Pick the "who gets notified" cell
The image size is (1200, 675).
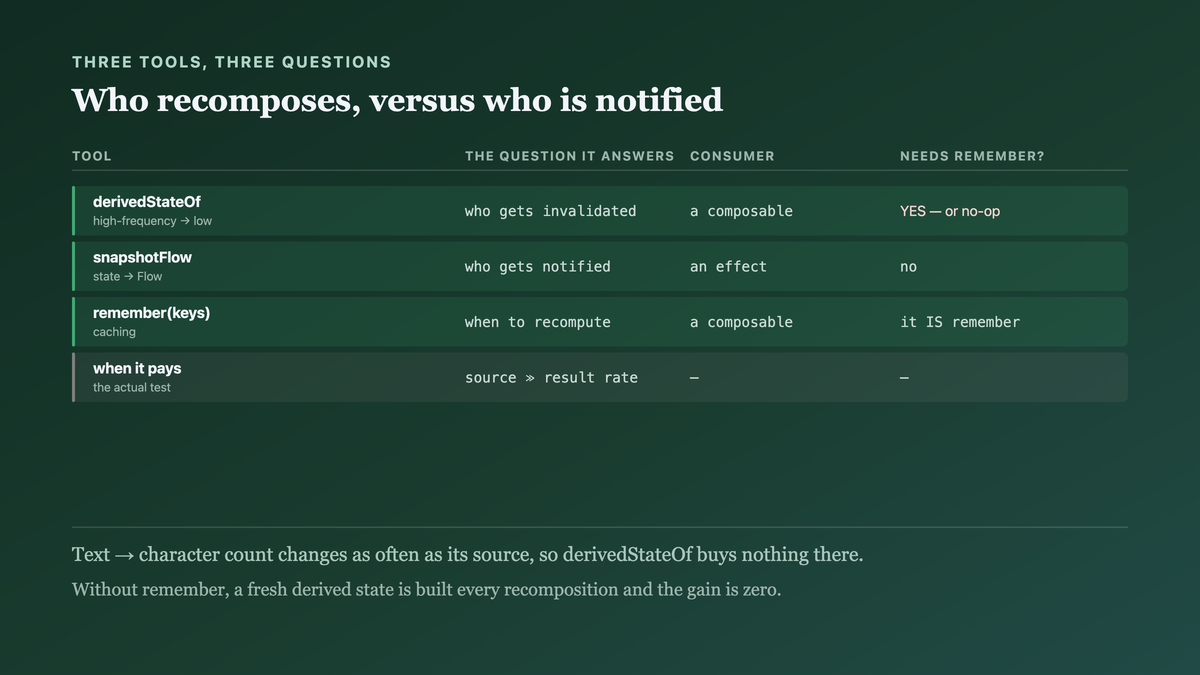(537, 266)
